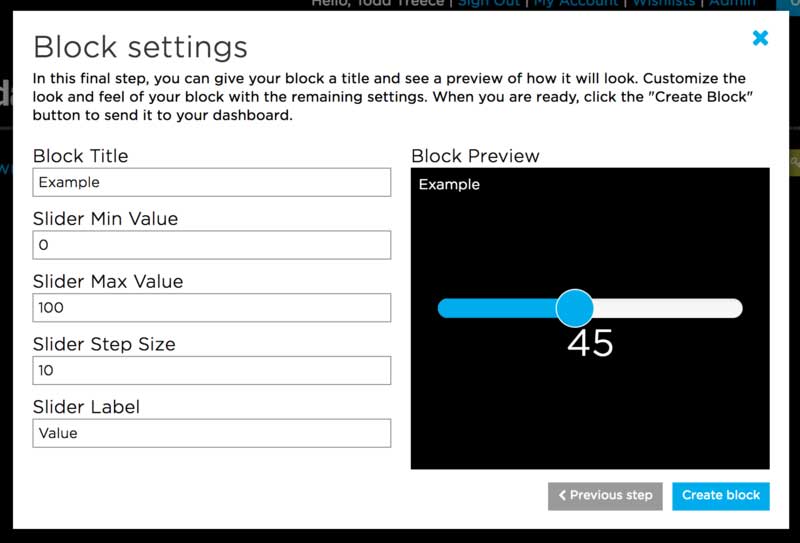Open the My Account link
This screenshot has height=543, width=800.
click(574, 4)
